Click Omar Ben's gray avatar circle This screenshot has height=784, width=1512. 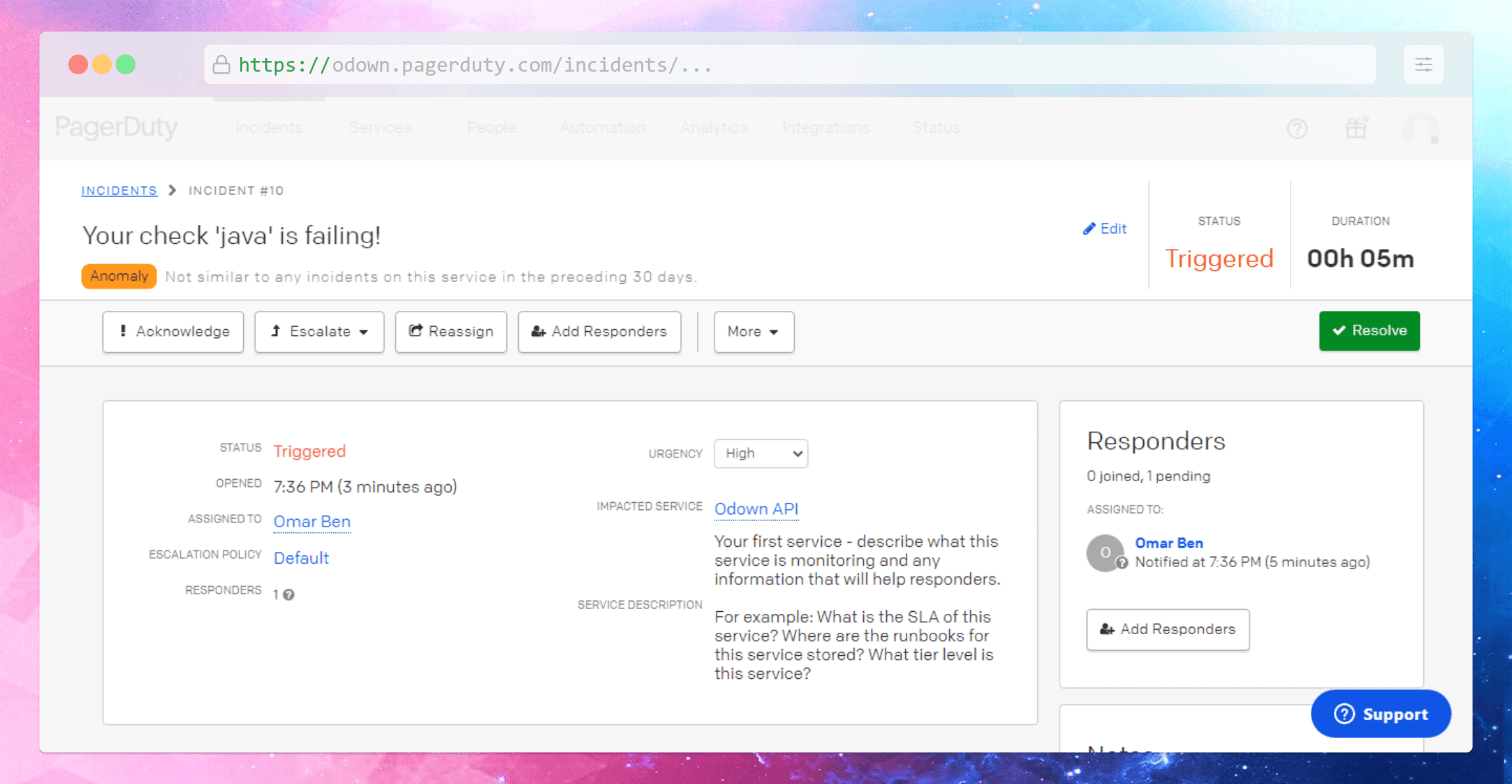tap(1105, 553)
